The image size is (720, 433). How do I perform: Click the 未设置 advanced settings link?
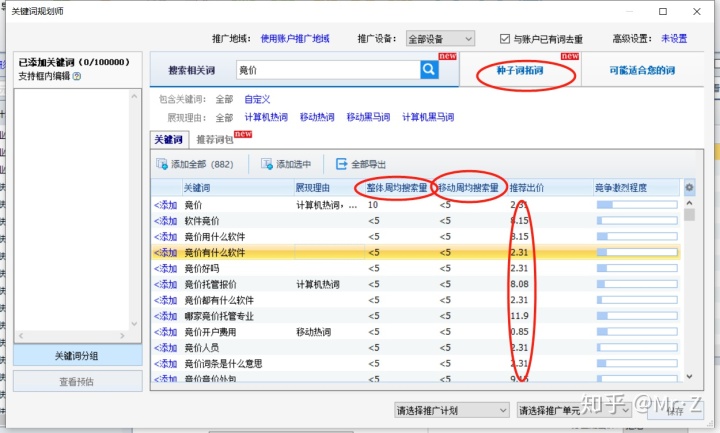point(674,39)
